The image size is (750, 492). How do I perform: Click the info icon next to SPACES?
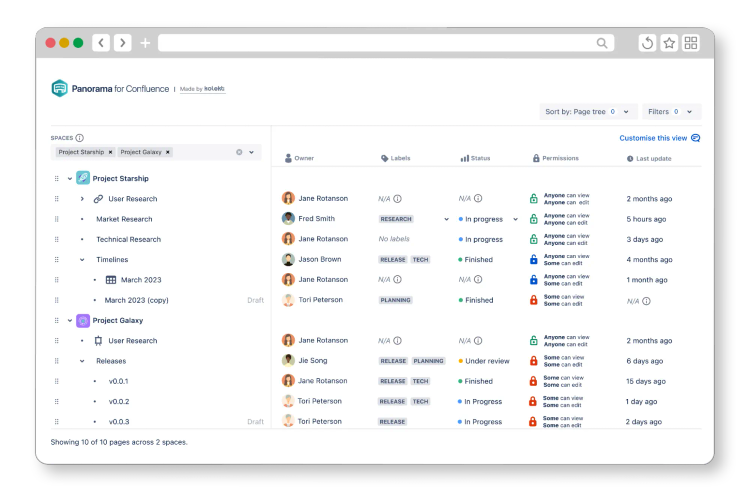79,138
